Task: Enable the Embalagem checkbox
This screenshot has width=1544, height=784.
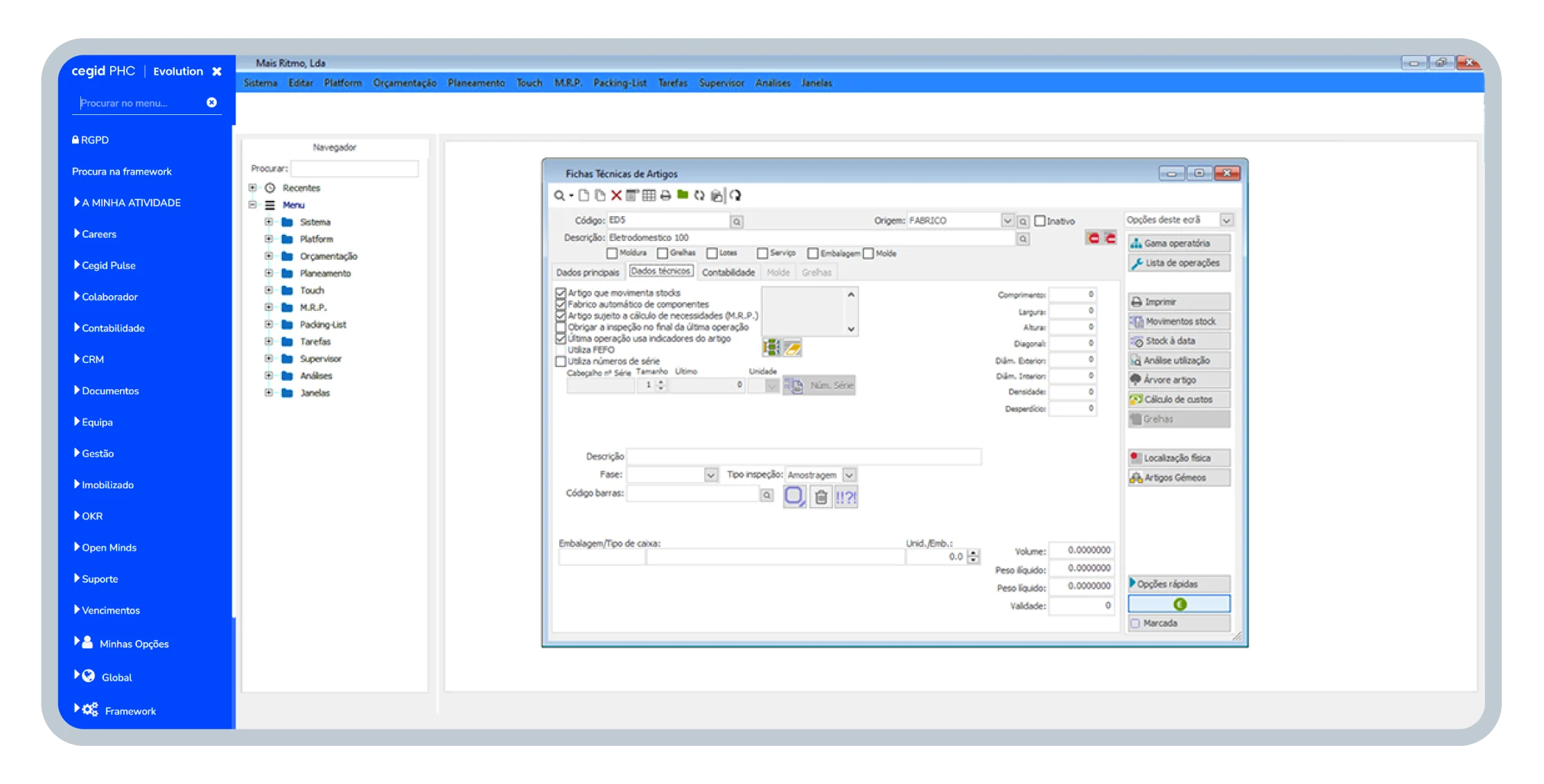Action: tap(813, 253)
